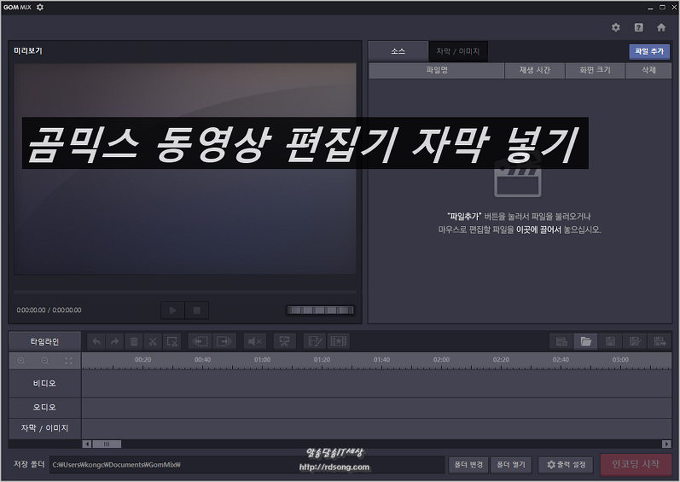This screenshot has height=482, width=680.
Task: Zoom in the timeline with plus icon
Action: tap(20, 361)
